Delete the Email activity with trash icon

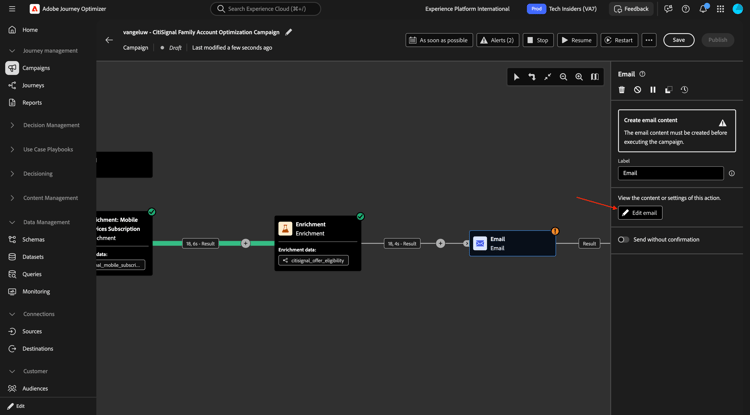pyautogui.click(x=622, y=89)
